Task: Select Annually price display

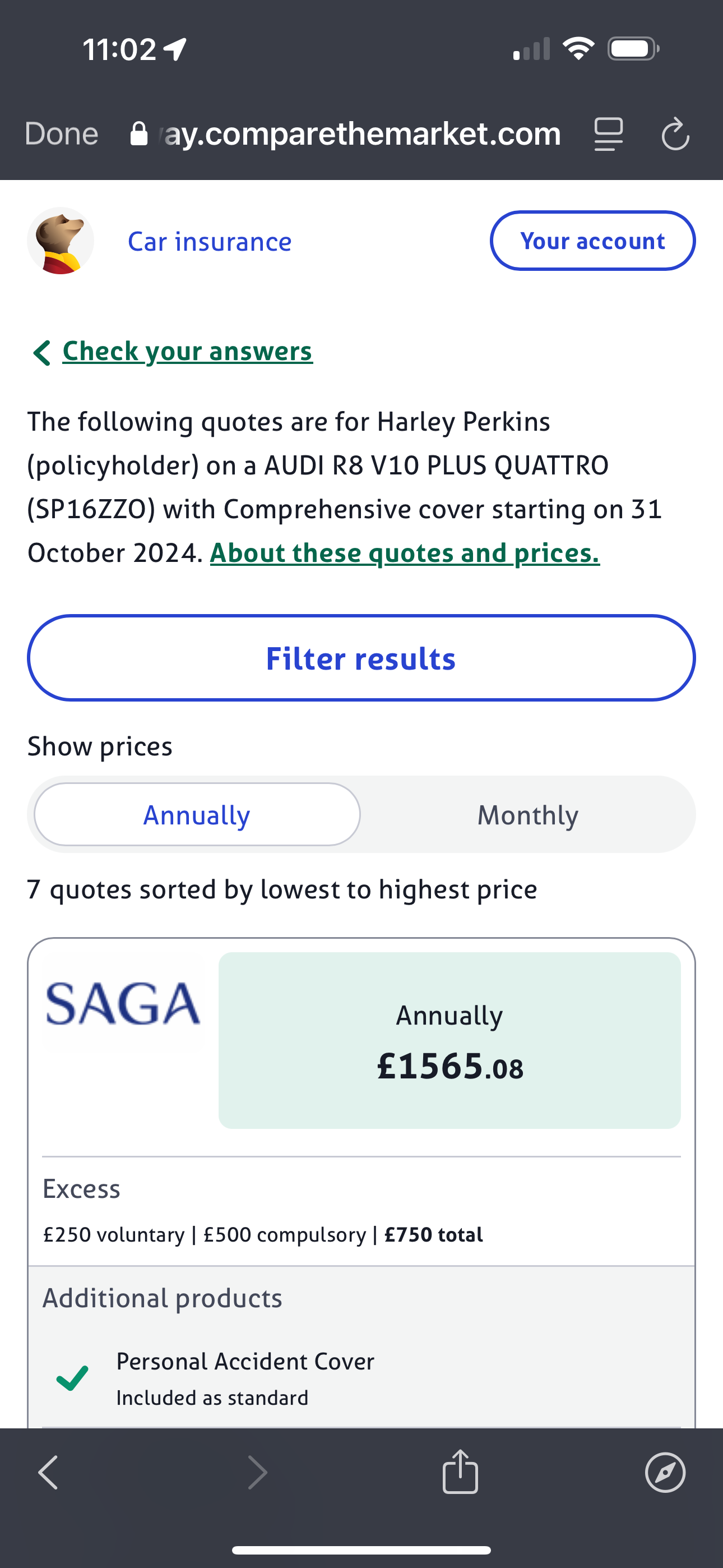Action: [197, 815]
